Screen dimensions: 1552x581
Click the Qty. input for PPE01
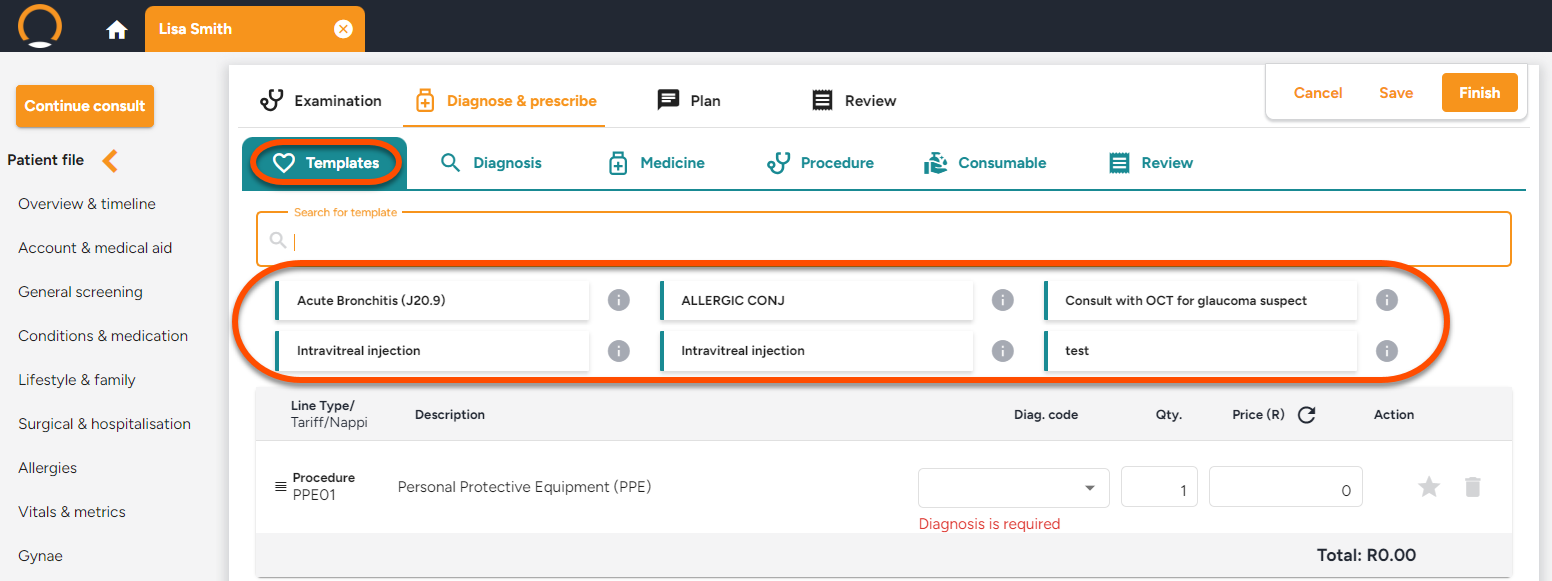[x=1159, y=488]
